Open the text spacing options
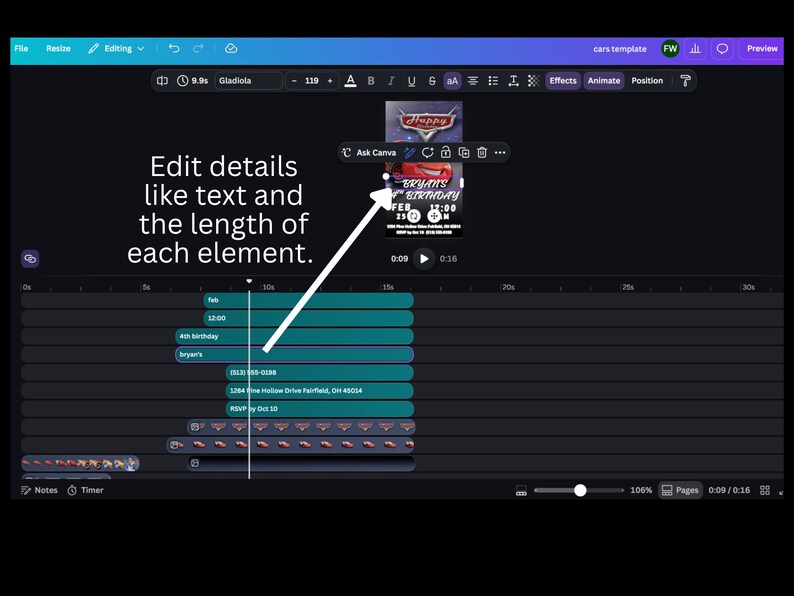The image size is (794, 596). point(513,81)
